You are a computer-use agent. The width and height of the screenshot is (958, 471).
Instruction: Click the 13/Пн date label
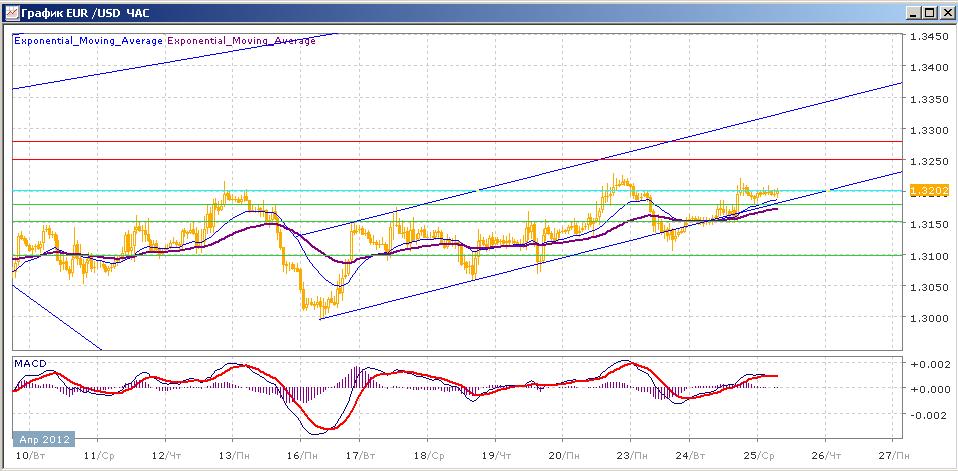click(x=233, y=456)
